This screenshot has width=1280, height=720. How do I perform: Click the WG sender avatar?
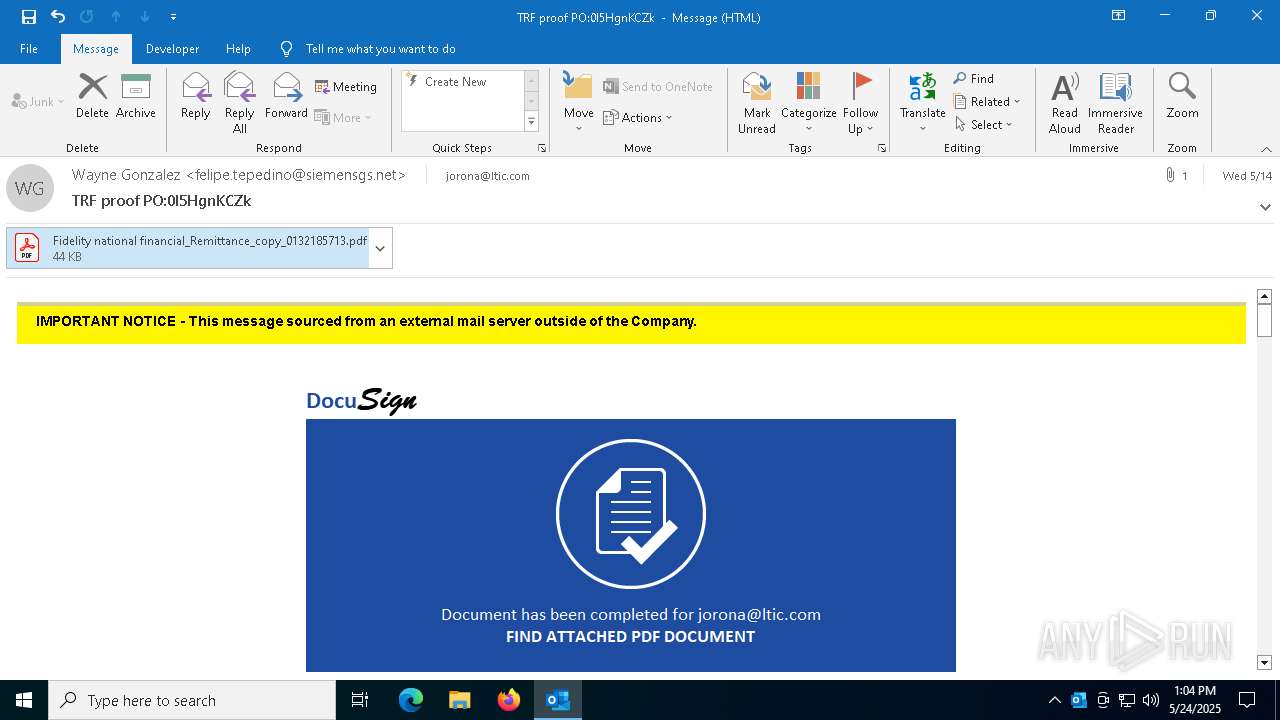point(30,188)
